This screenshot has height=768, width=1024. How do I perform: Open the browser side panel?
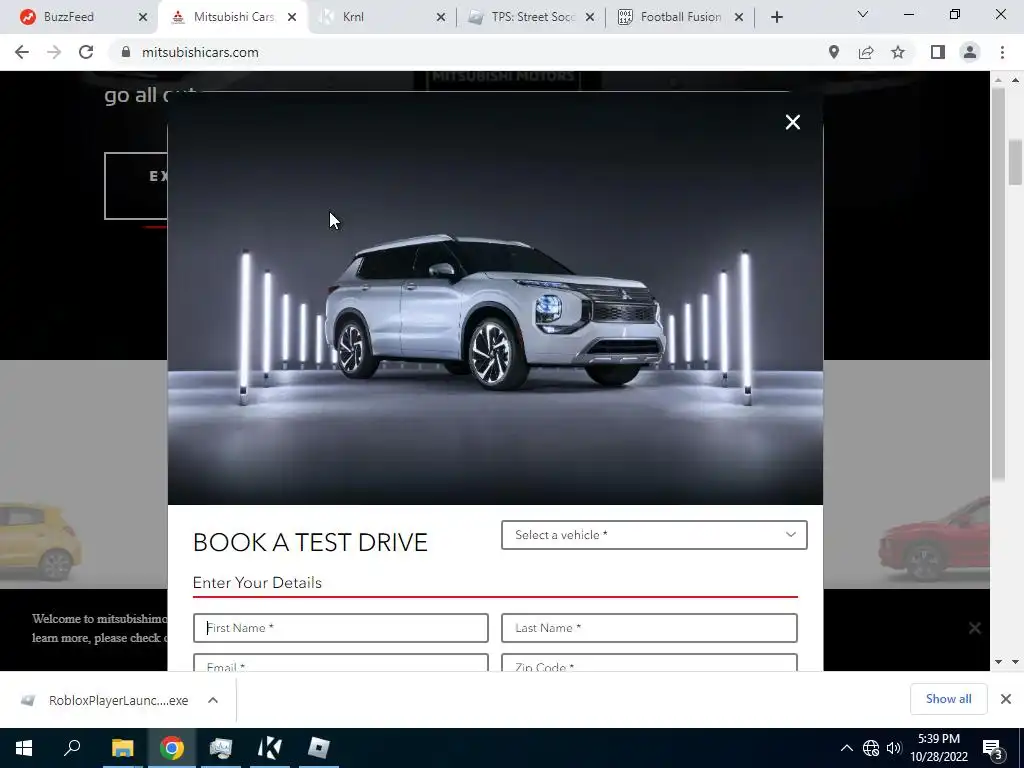pos(938,52)
